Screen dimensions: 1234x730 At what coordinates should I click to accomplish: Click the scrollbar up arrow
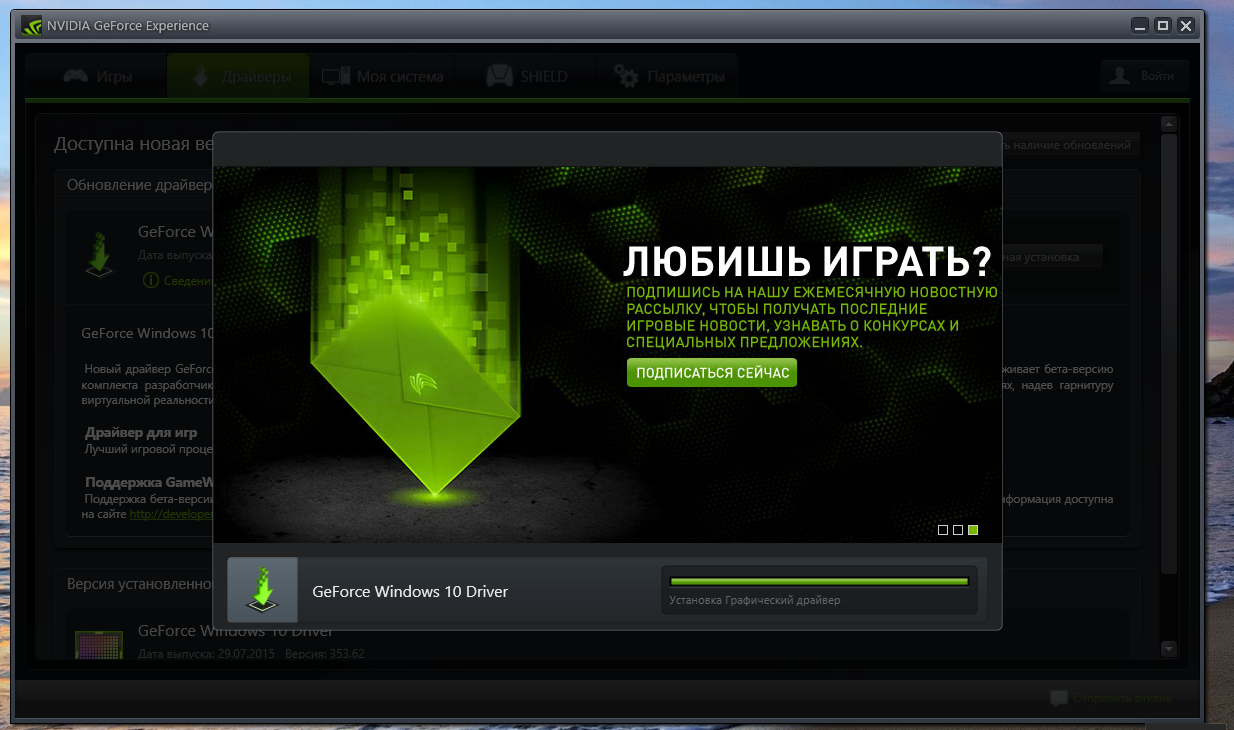tap(1167, 124)
